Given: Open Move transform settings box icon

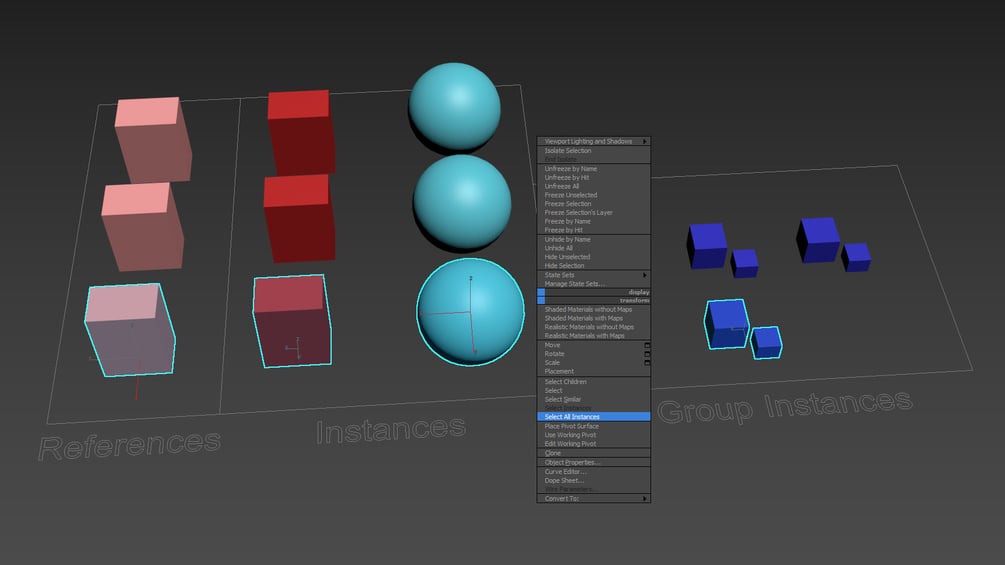Looking at the screenshot, I should (647, 345).
